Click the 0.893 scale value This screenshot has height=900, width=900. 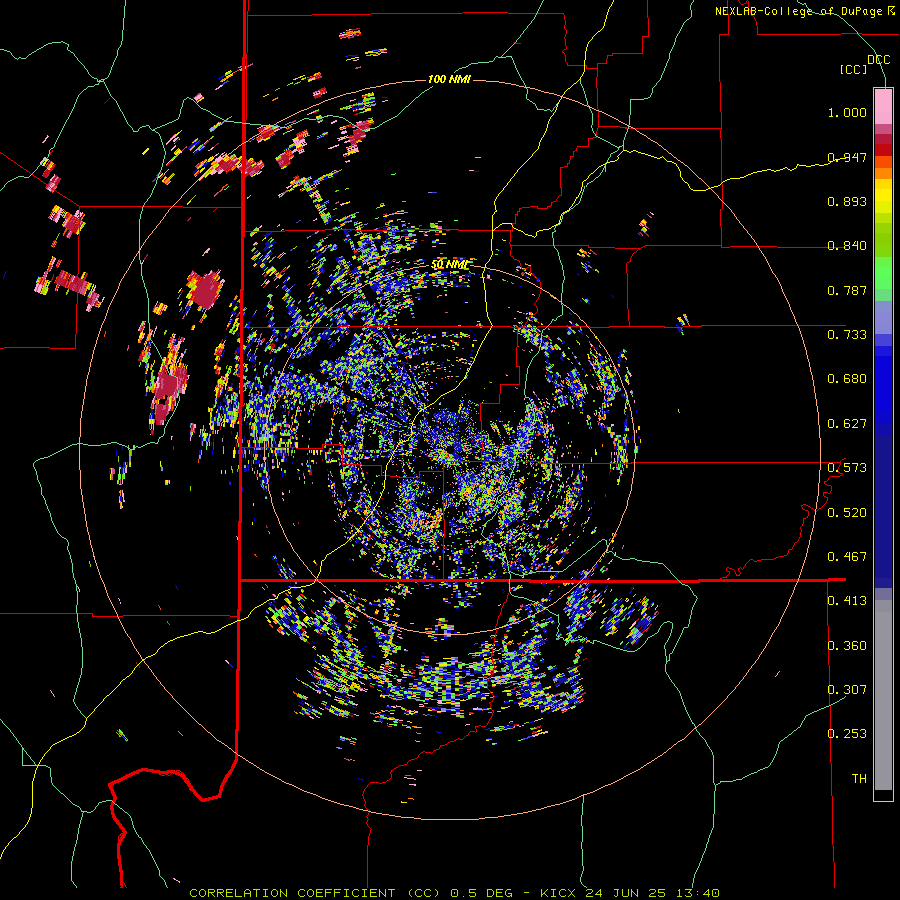[847, 201]
